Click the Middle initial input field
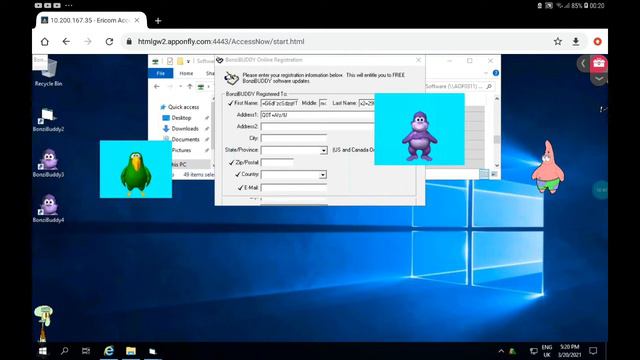Screen dimensions: 640x360 (323, 103)
